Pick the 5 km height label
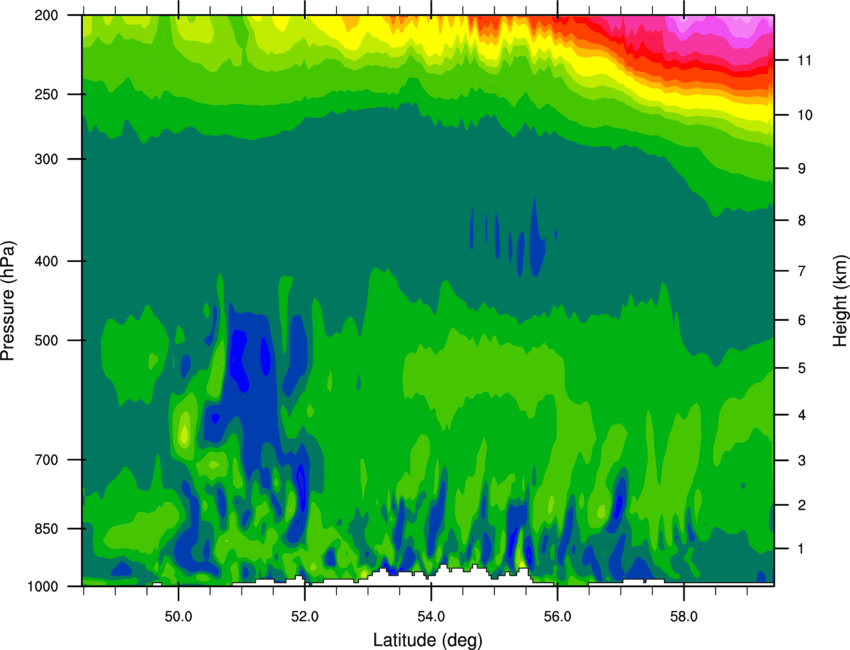The image size is (850, 650). coord(802,368)
